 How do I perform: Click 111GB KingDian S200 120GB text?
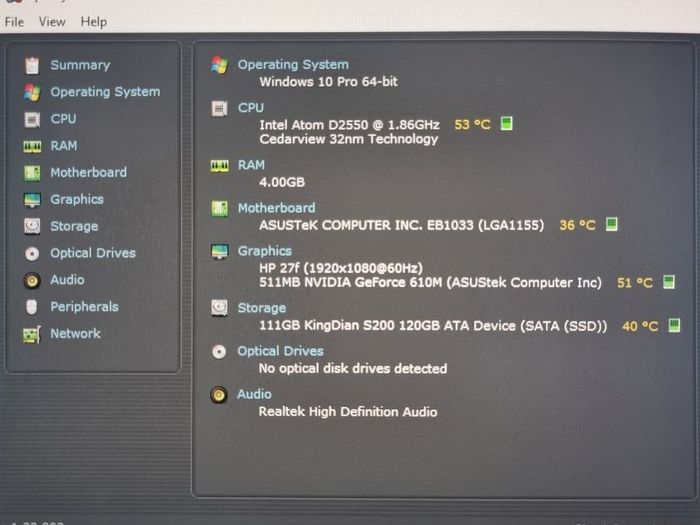coord(350,325)
